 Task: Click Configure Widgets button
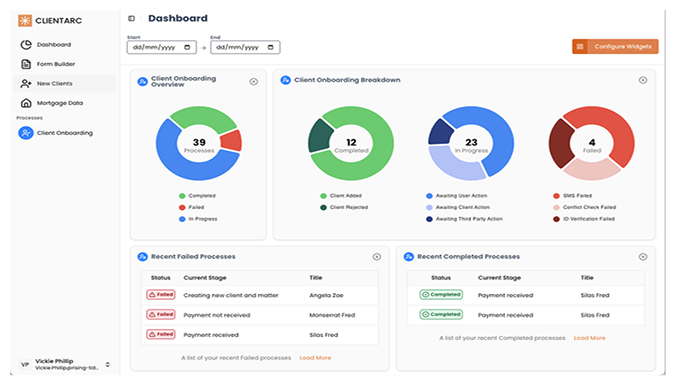[615, 47]
